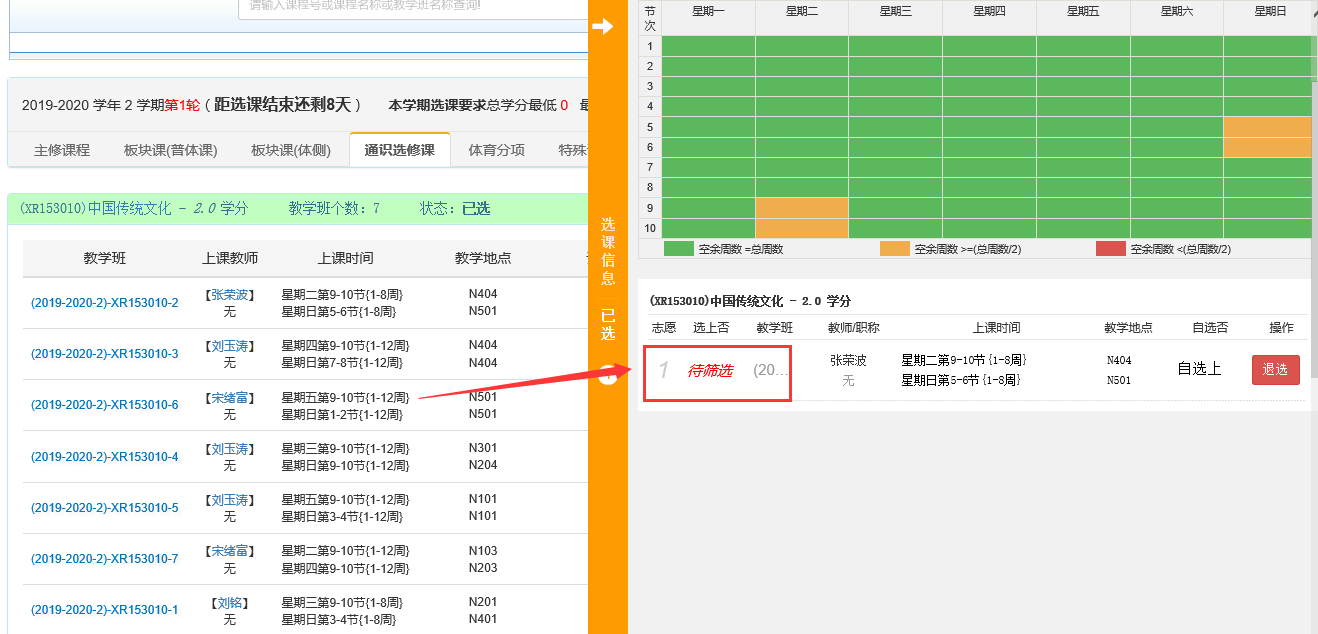The width and height of the screenshot is (1318, 634).
Task: Click the 选课信息 label on orange sidebar
Action: [607, 251]
